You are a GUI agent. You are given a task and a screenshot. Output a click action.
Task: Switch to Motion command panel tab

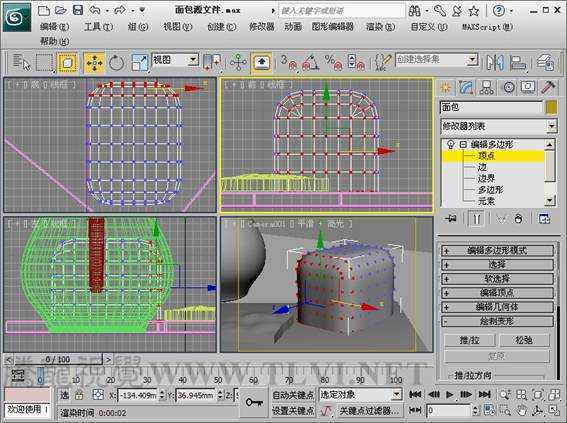(x=509, y=87)
